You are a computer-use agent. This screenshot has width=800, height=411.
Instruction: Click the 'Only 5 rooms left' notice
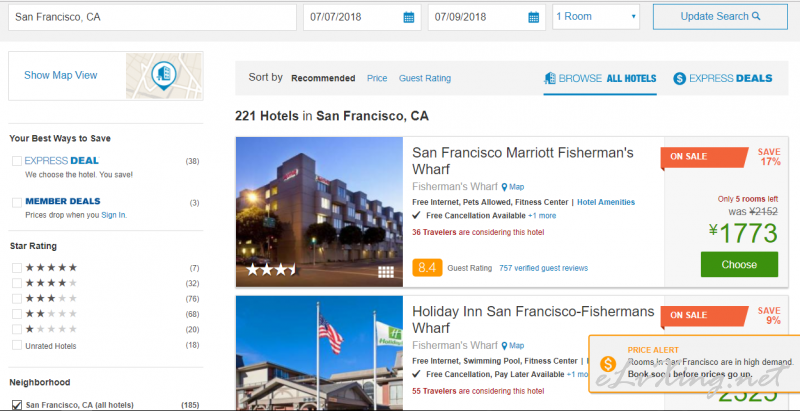pyautogui.click(x=747, y=199)
